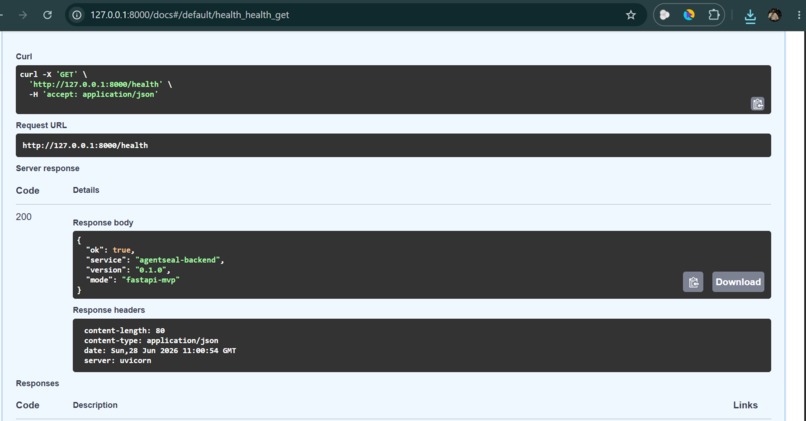Open the white blob extension icon
Image resolution: width=806 pixels, height=421 pixels.
[665, 15]
